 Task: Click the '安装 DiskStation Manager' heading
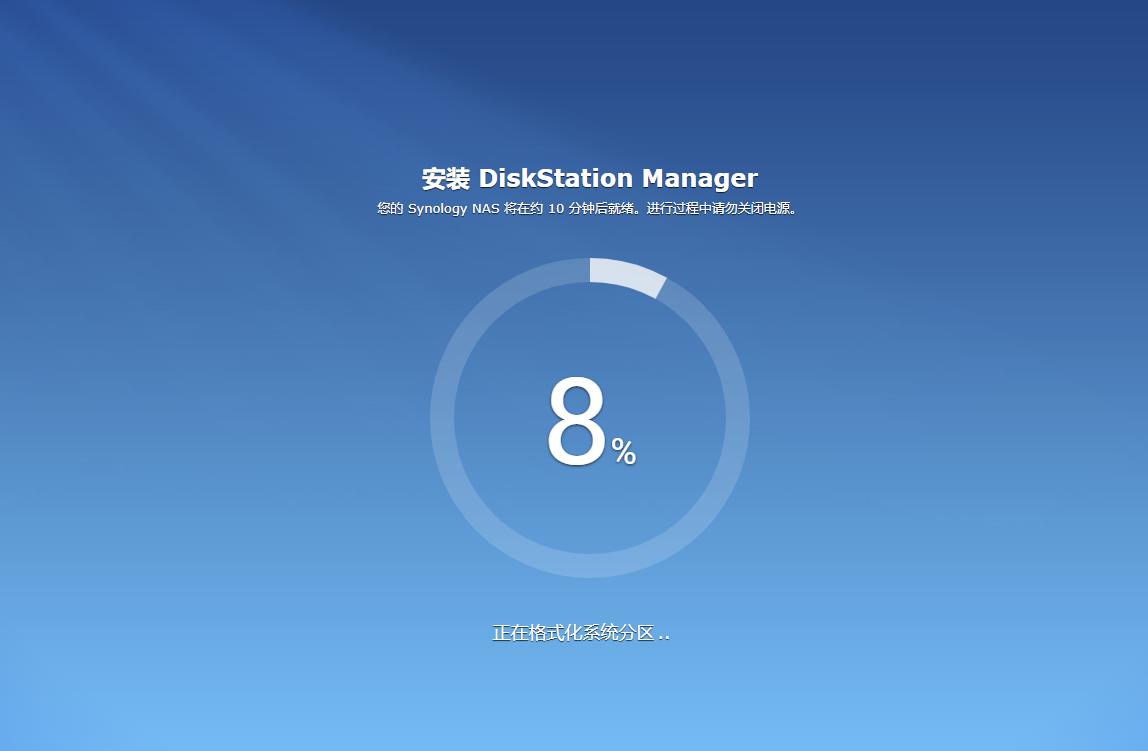pos(589,178)
